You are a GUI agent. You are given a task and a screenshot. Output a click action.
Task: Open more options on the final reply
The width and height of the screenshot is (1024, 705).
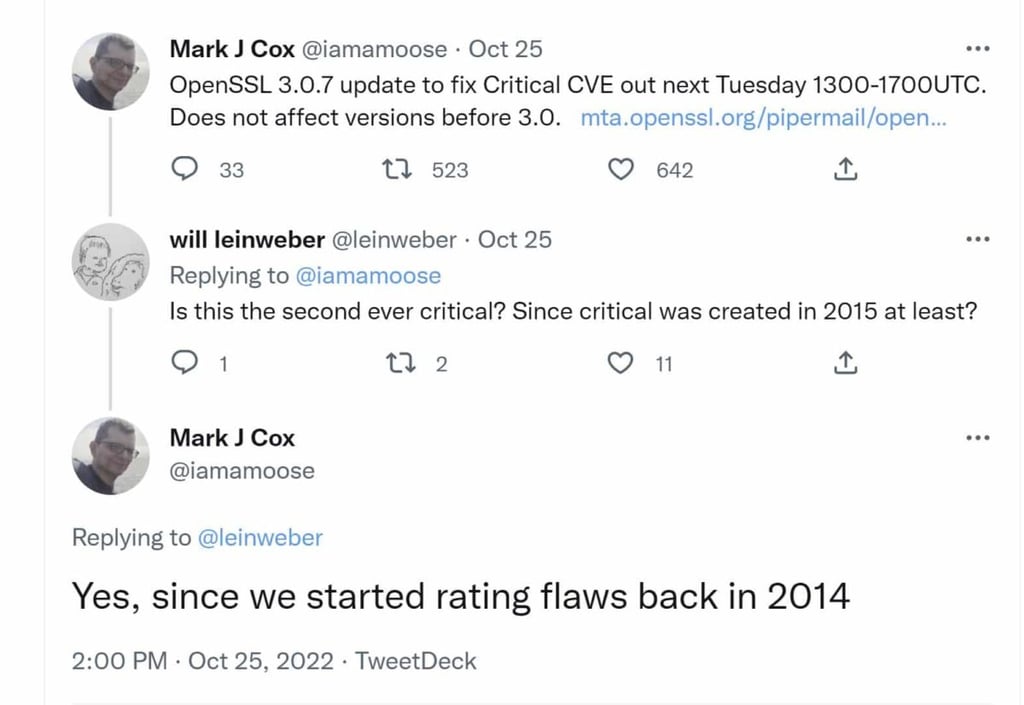pos(977,437)
